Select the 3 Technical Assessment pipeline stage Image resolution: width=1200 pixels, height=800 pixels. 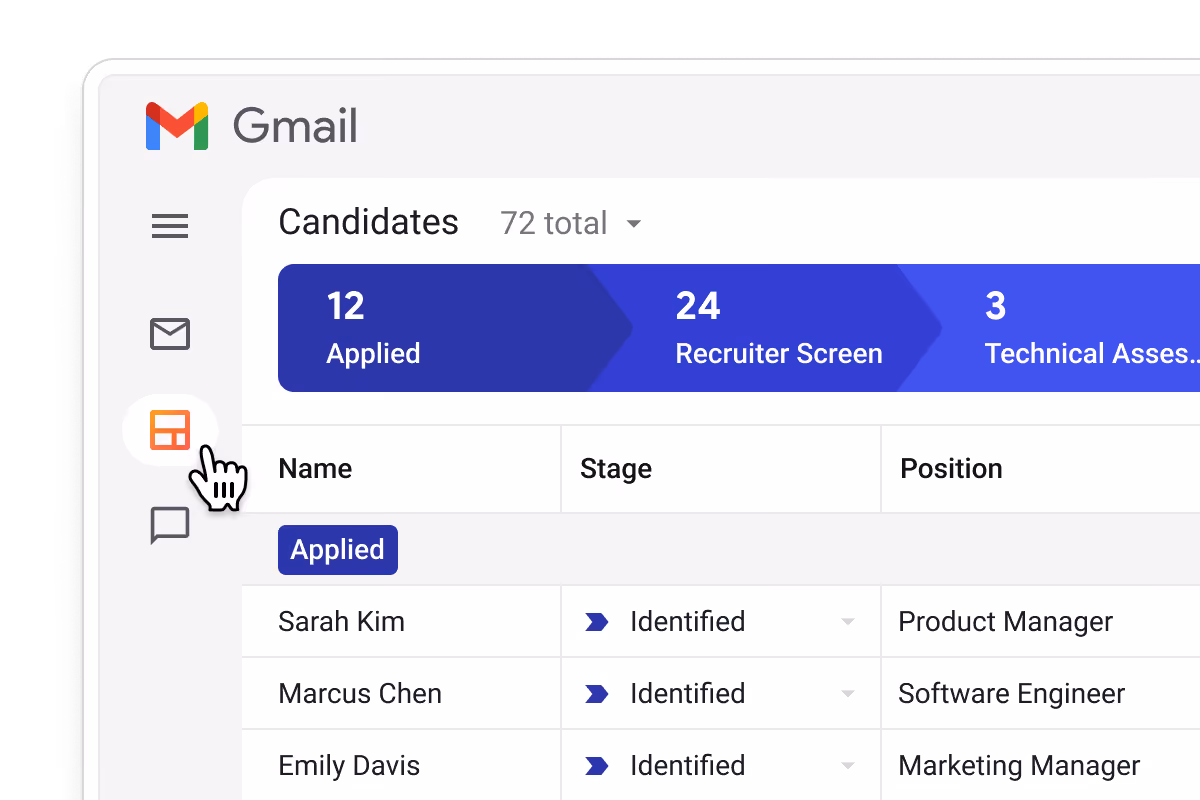coord(1050,328)
